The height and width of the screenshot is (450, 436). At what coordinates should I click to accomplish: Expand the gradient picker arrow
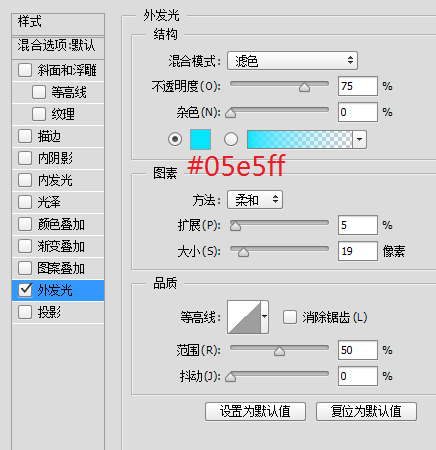point(359,139)
